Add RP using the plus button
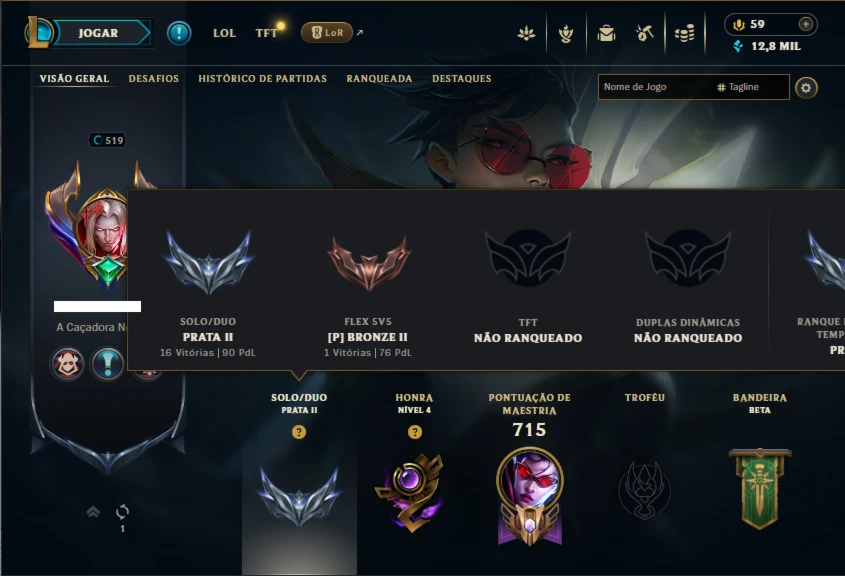845x576 pixels. point(806,24)
